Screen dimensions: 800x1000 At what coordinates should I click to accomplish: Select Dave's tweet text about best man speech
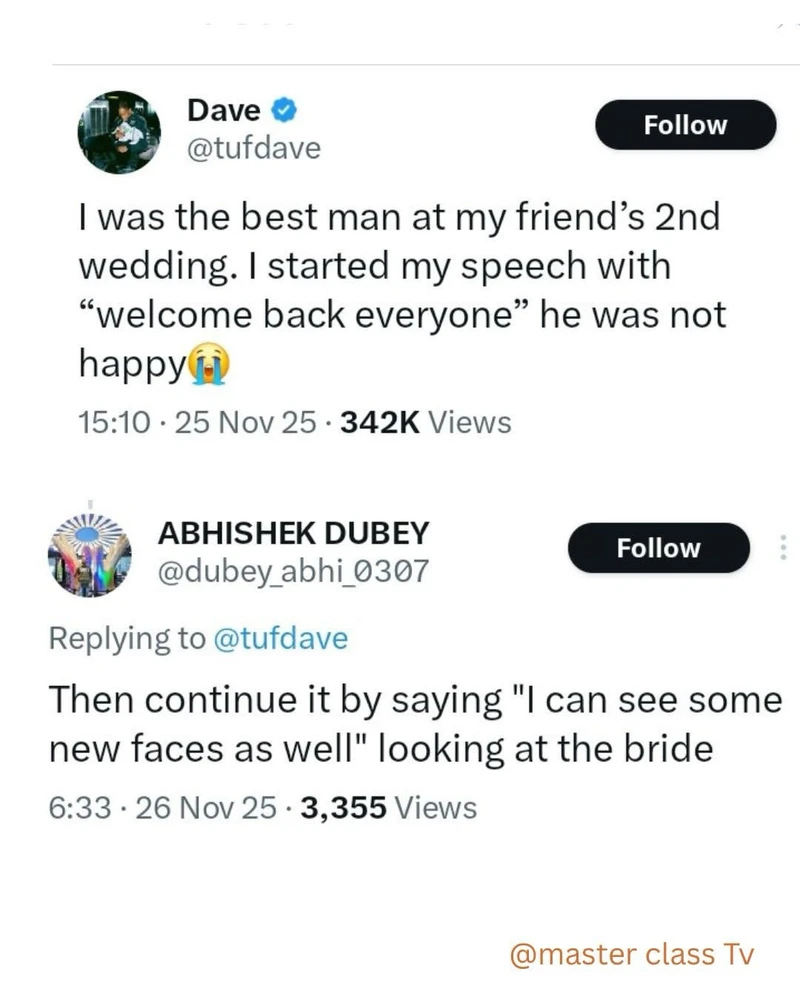pos(400,290)
